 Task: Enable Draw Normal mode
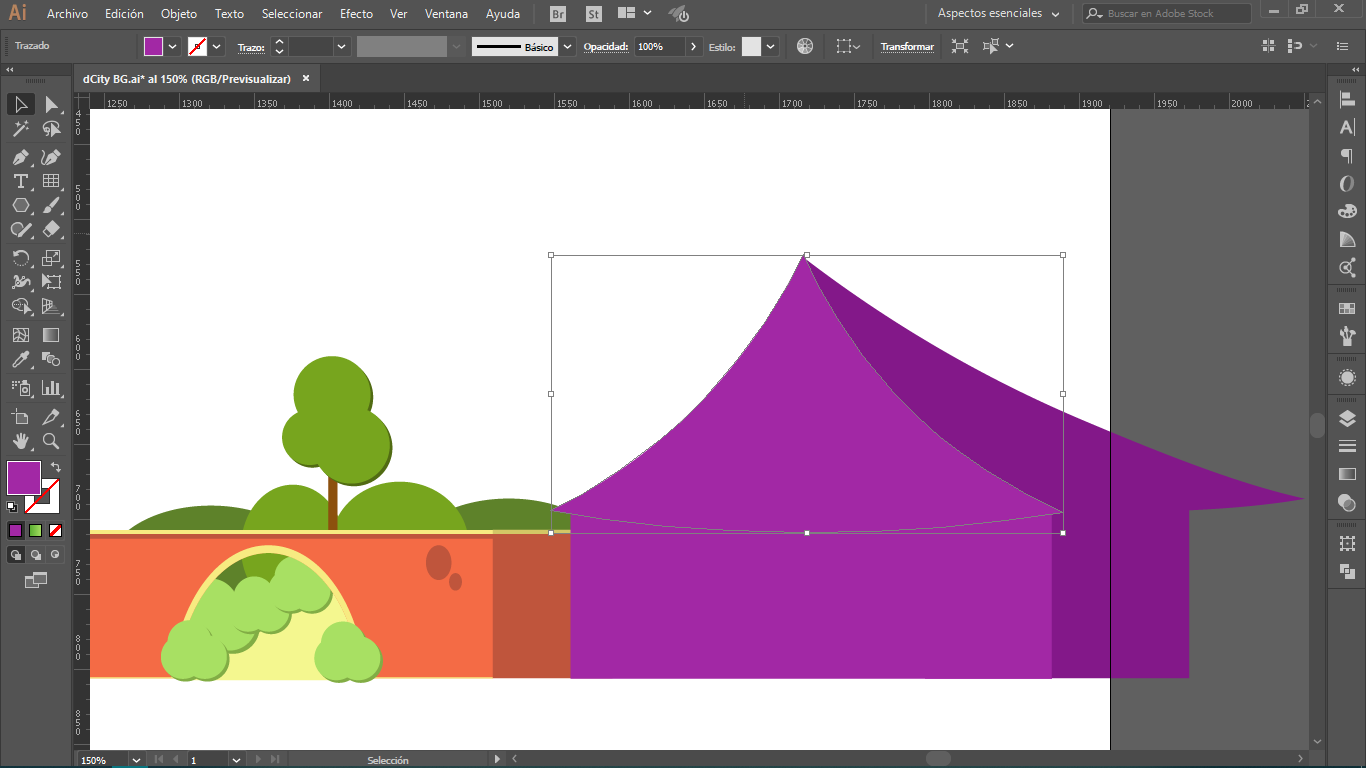[x=15, y=554]
